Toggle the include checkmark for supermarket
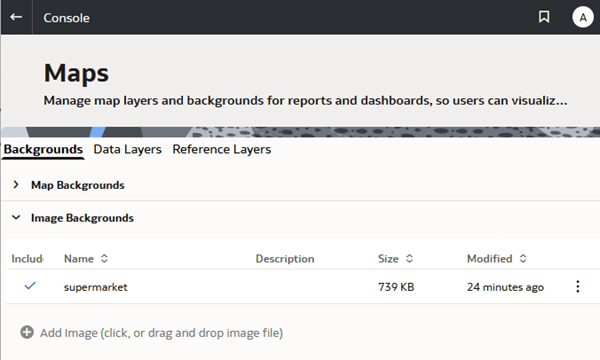Image resolution: width=600 pixels, height=360 pixels. tap(30, 286)
